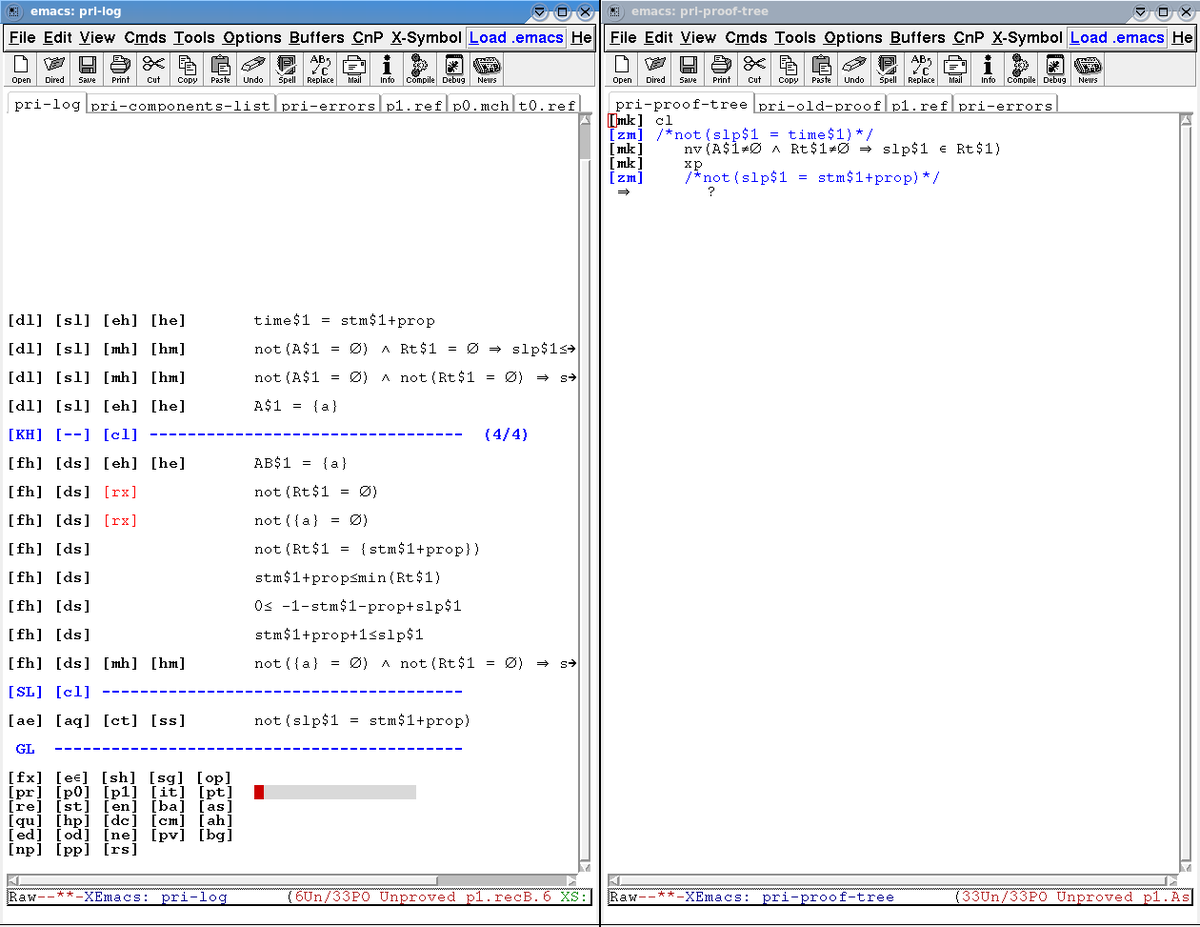Click Print icon in pri-log toolbar

(x=121, y=68)
